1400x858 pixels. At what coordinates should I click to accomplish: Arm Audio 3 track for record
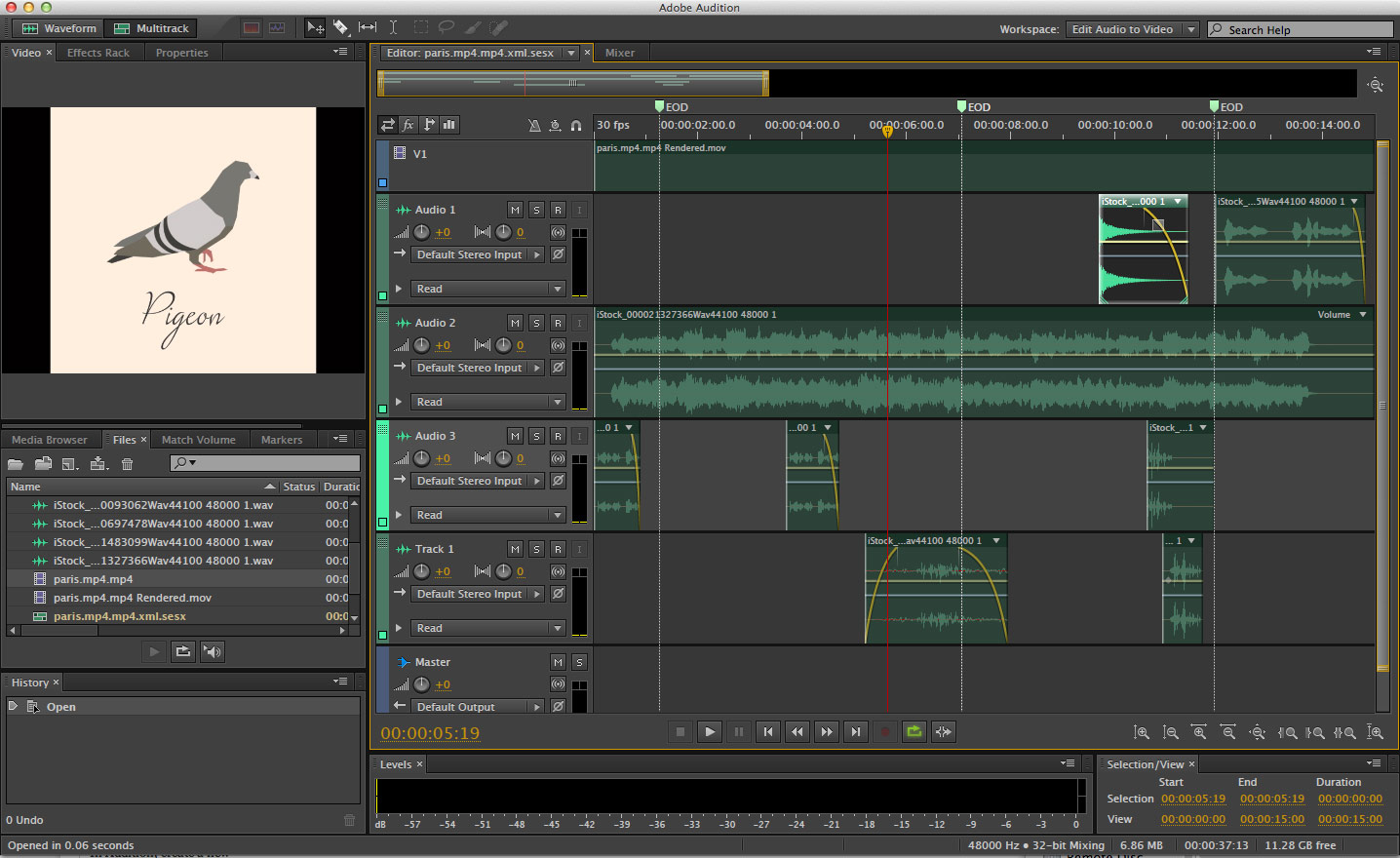(x=558, y=436)
